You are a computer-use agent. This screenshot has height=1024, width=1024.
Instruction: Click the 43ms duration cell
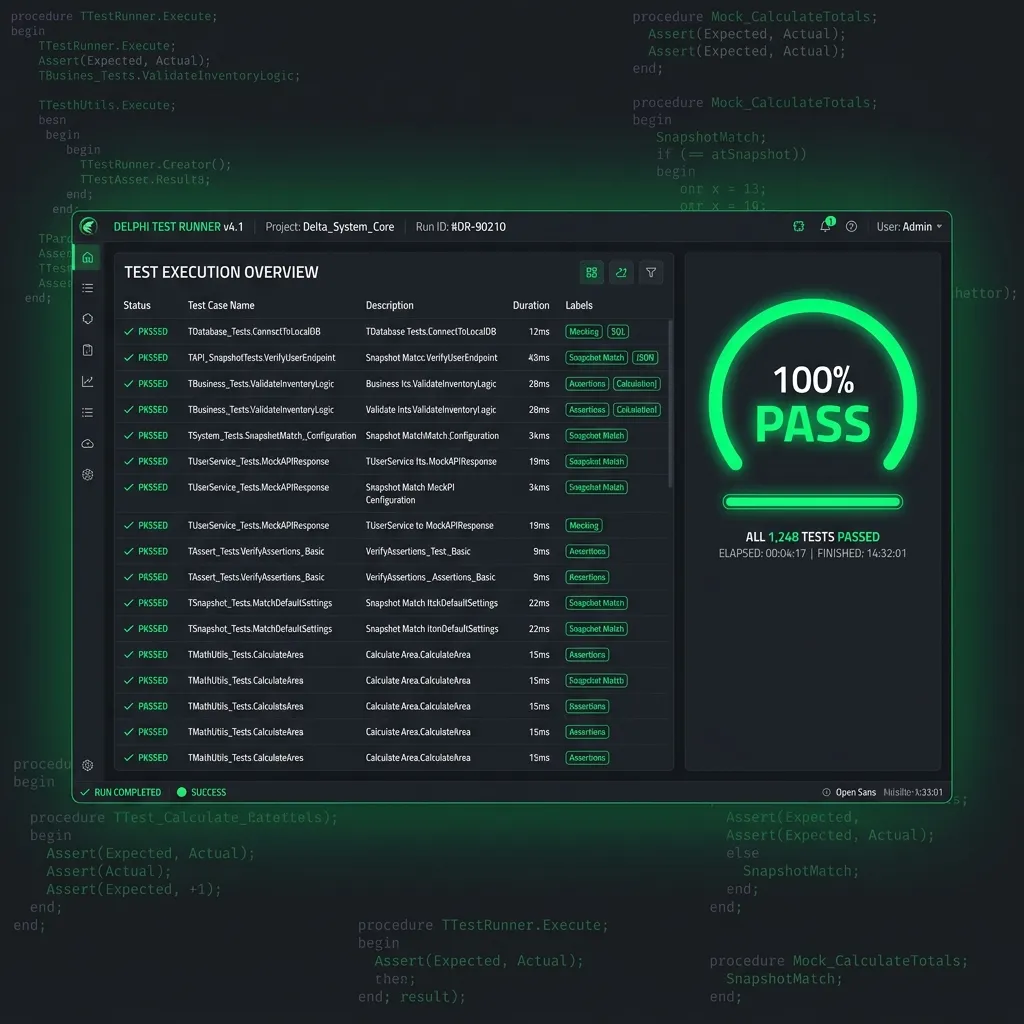pyautogui.click(x=539, y=358)
